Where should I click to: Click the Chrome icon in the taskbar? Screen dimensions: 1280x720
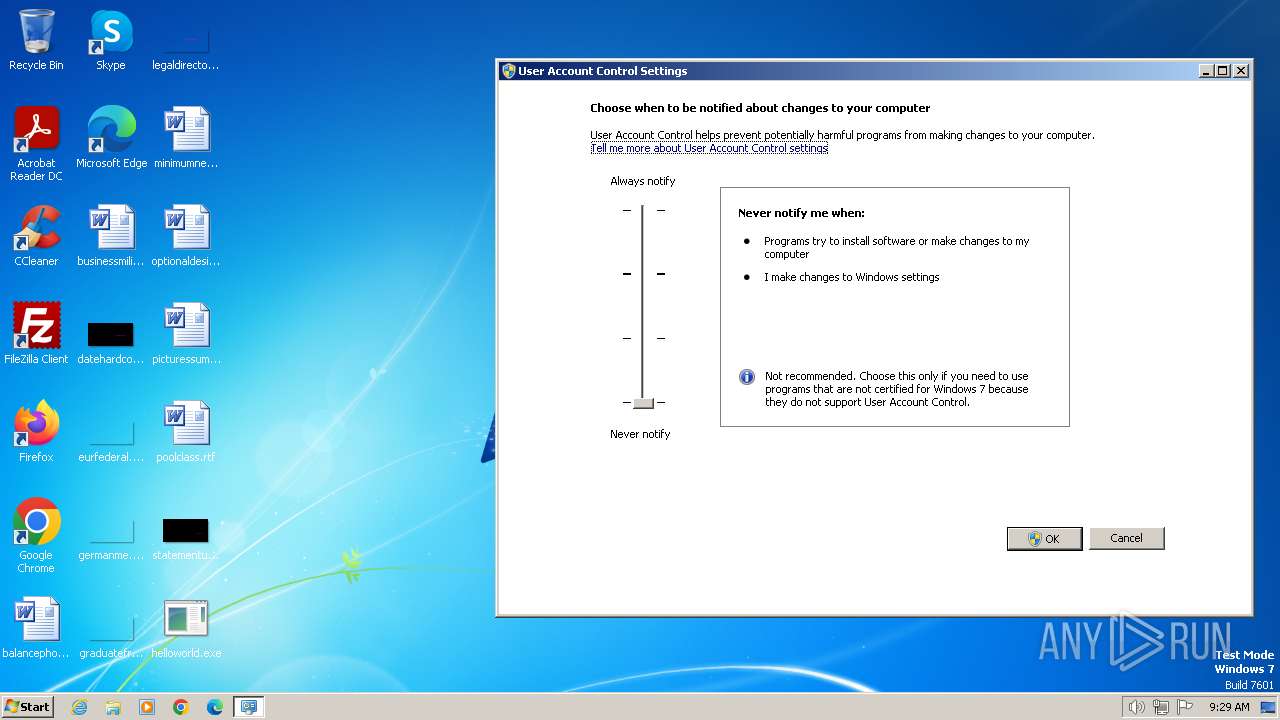click(181, 707)
